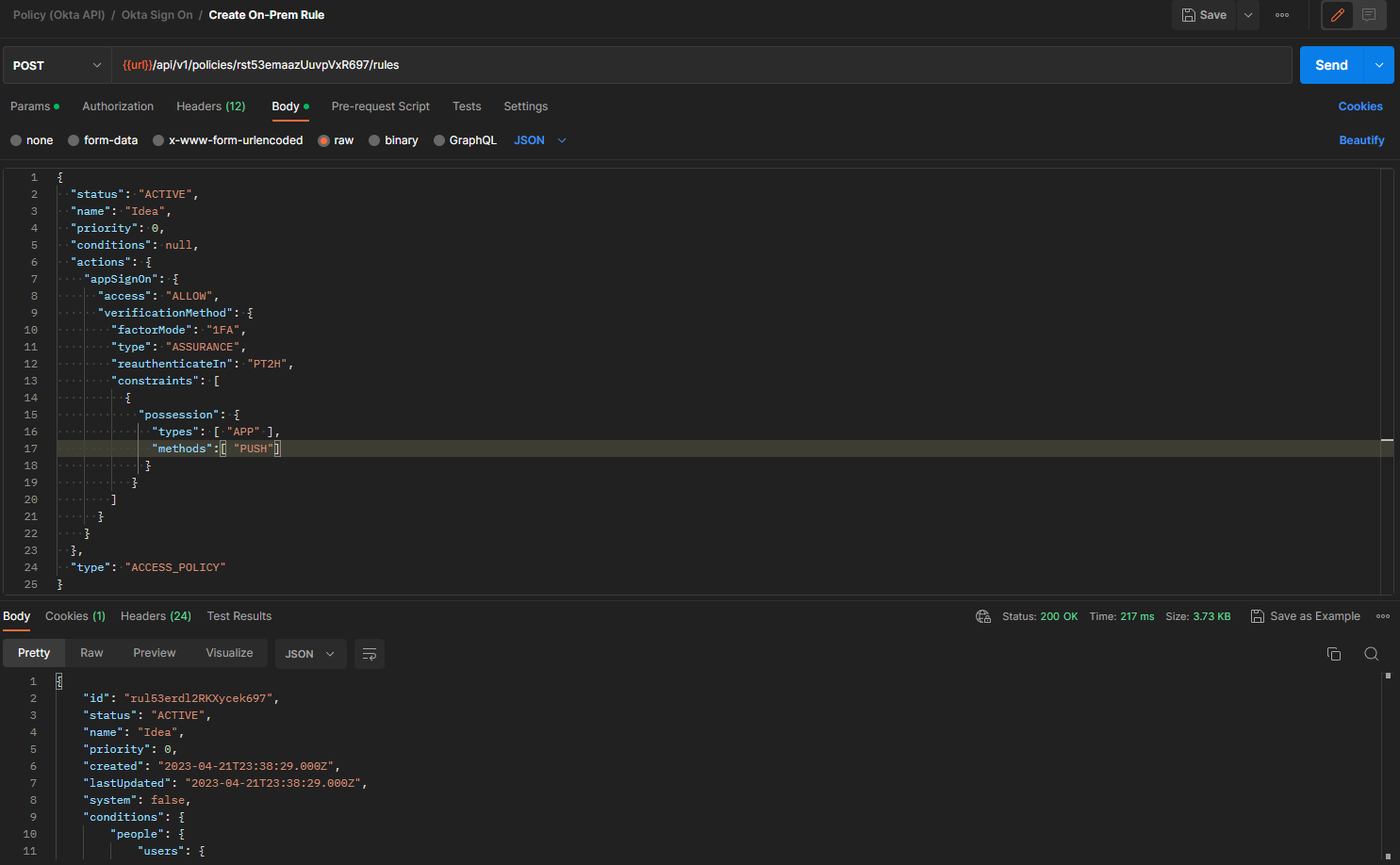This screenshot has width=1400, height=865.
Task: Switch response view to Visualize
Action: pos(229,653)
